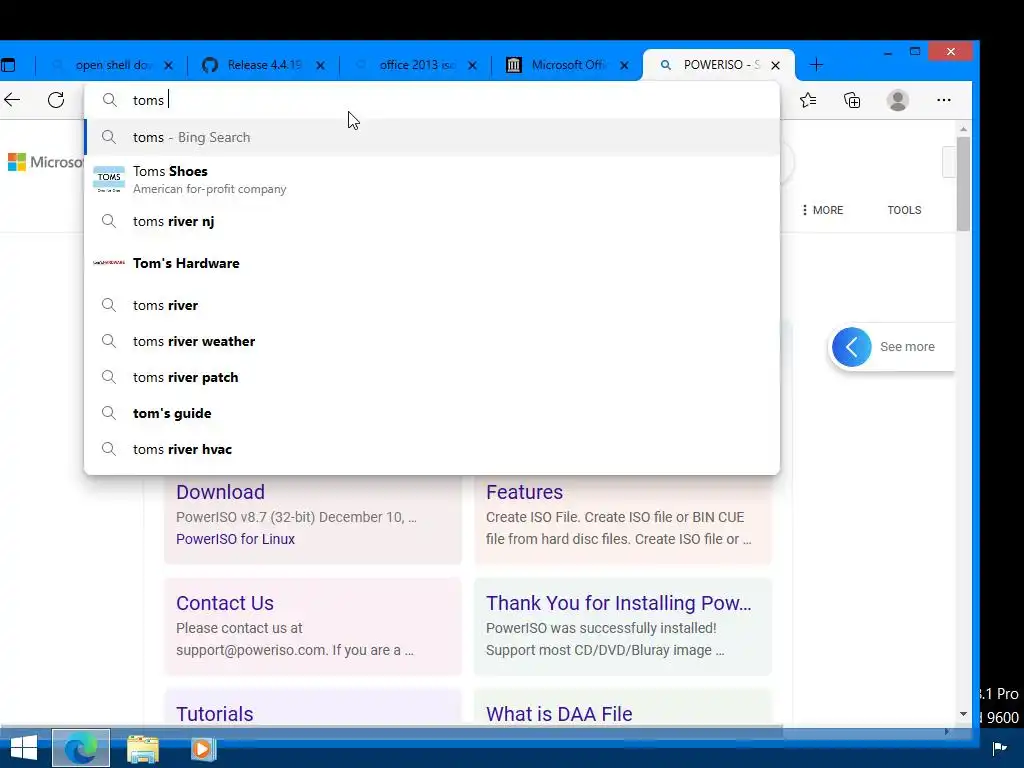Select the 'toms river nj' suggestion
Image resolution: width=1024 pixels, height=768 pixels.
point(432,221)
